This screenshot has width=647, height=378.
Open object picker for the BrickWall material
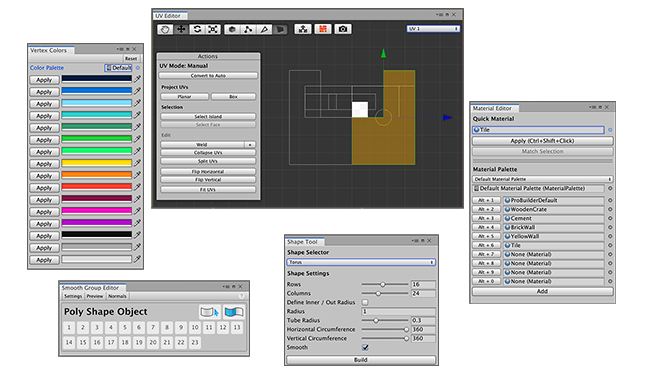610,227
